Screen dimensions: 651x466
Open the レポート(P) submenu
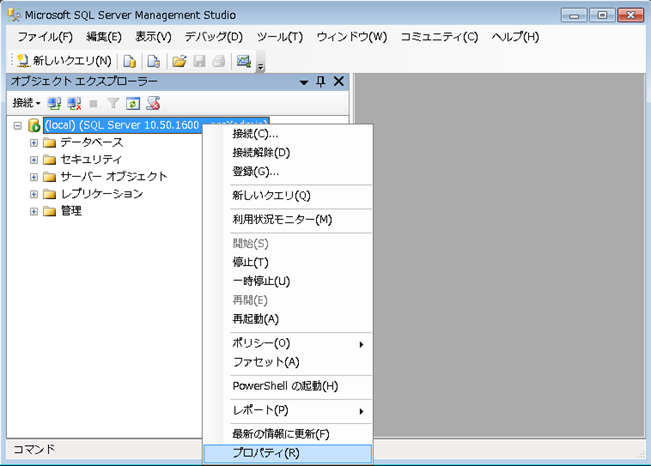[288, 410]
